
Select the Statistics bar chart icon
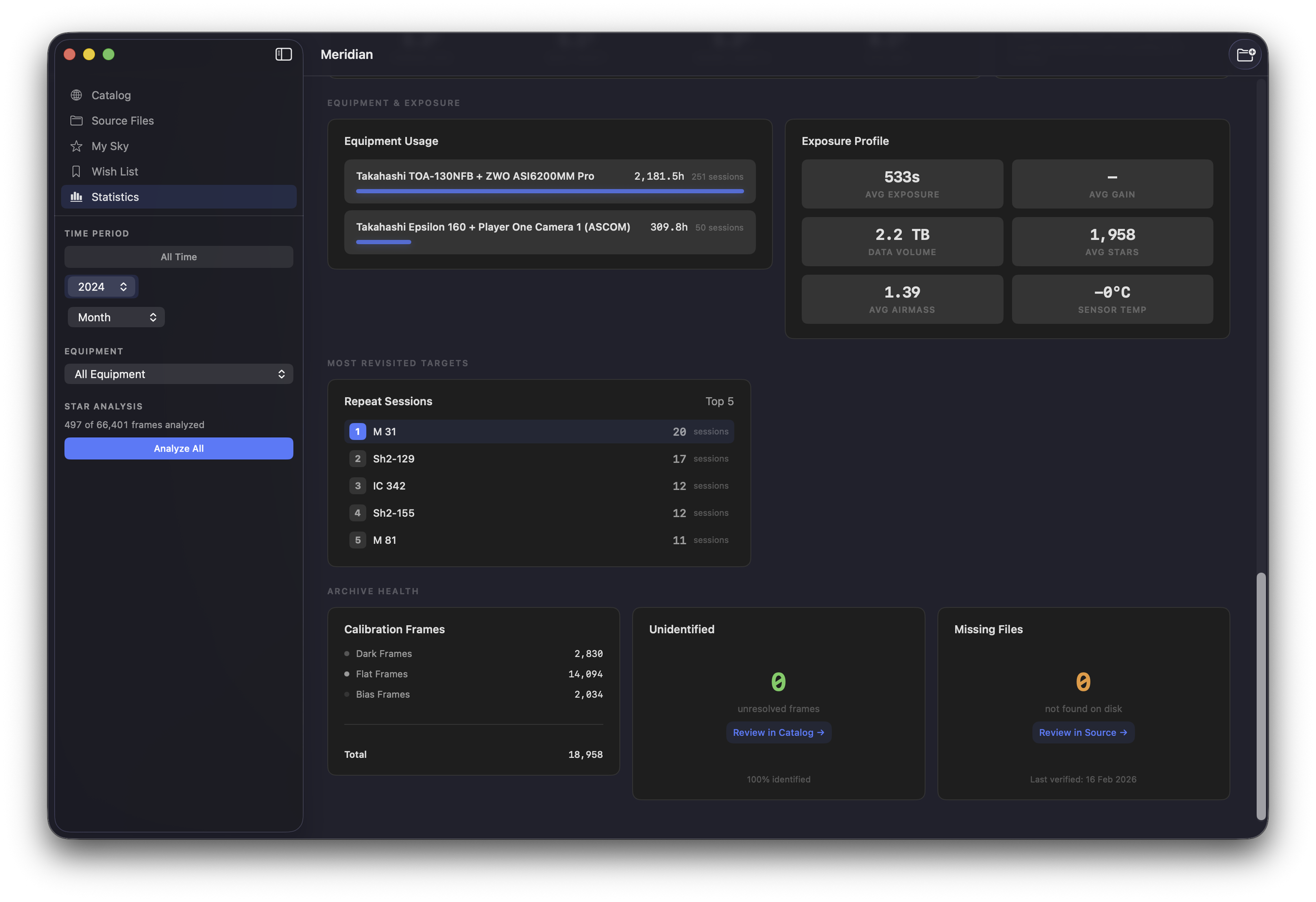pos(76,196)
